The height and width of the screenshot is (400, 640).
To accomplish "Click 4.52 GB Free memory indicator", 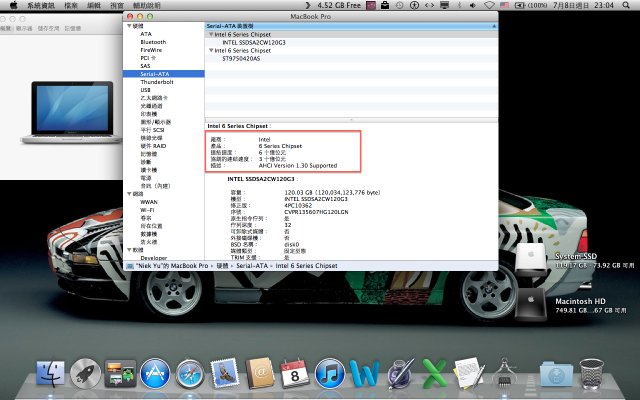I will point(339,5).
